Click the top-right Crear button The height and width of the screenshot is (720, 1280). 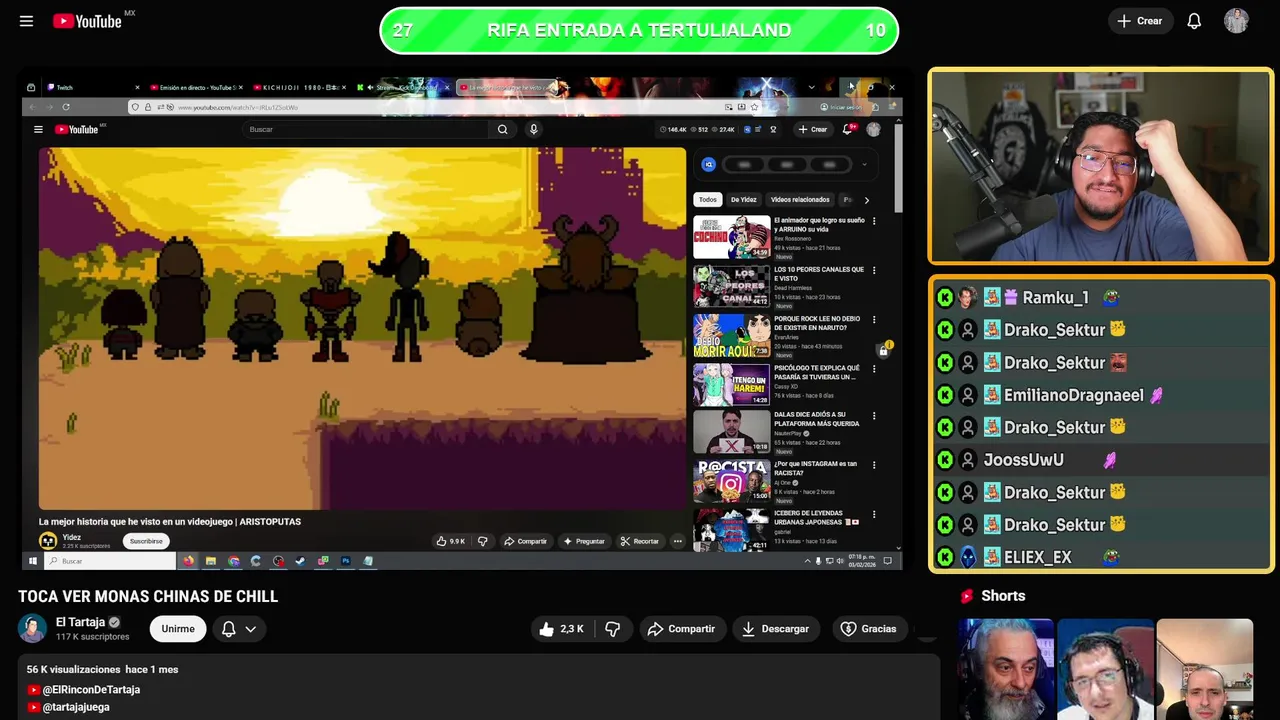(x=1140, y=21)
